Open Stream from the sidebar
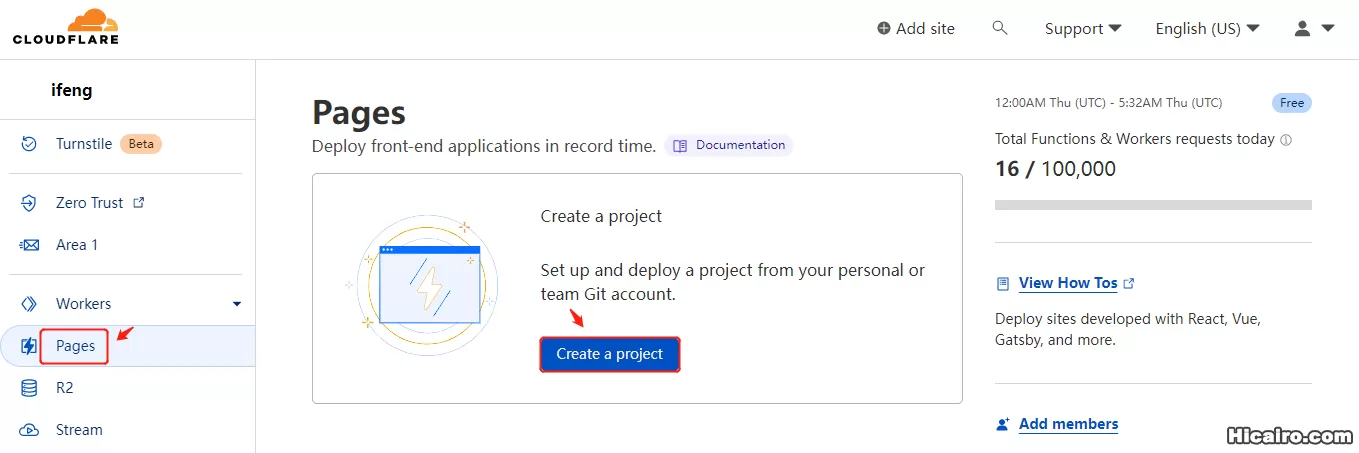 (x=79, y=430)
